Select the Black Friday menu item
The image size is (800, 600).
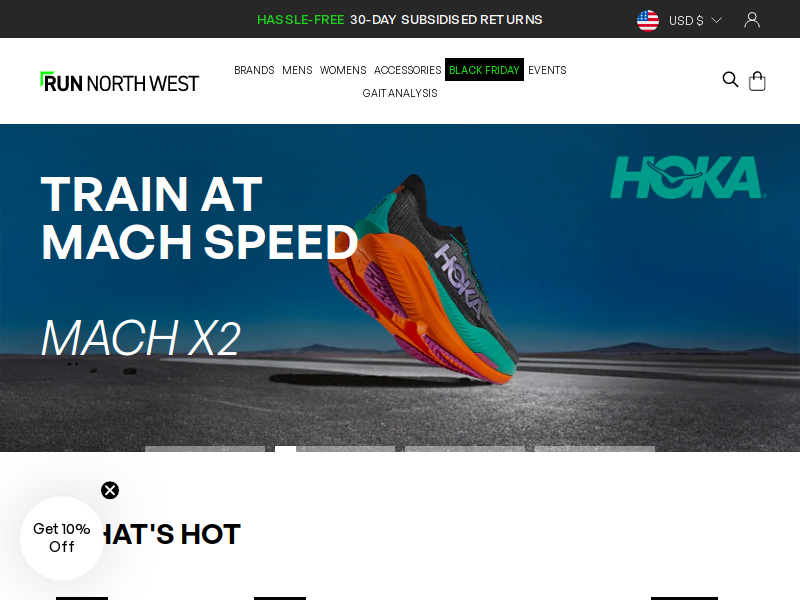[484, 69]
